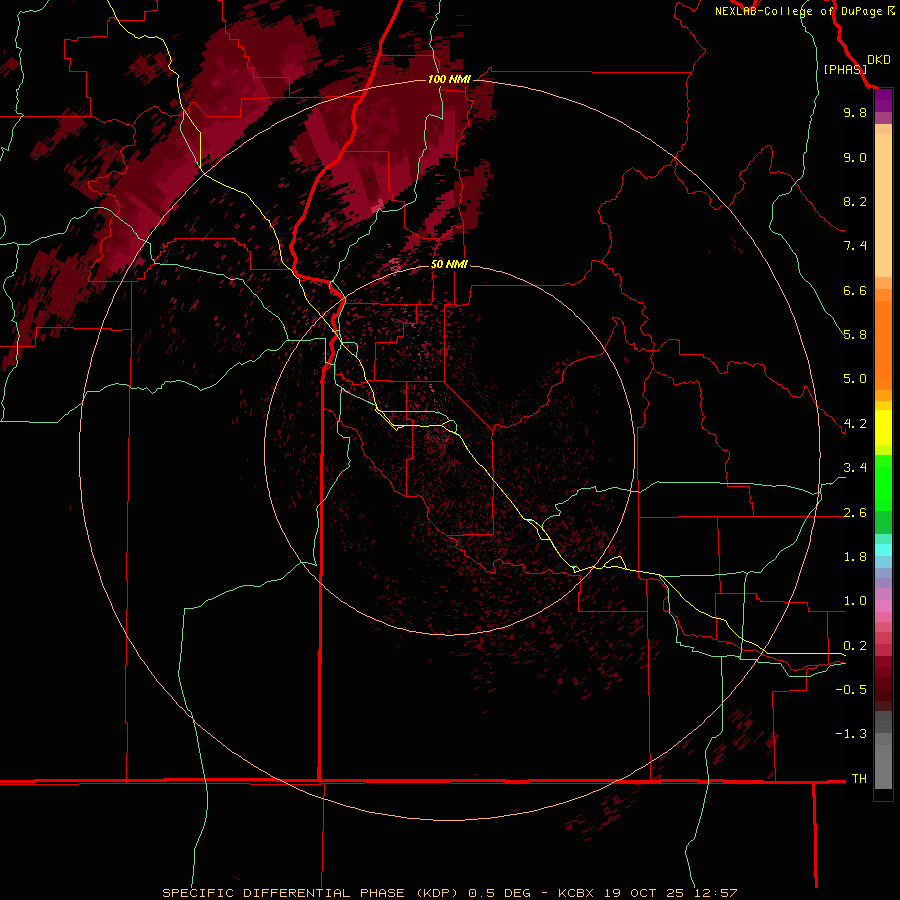Select the 4.2 scale value
This screenshot has width=900, height=900.
(x=855, y=424)
